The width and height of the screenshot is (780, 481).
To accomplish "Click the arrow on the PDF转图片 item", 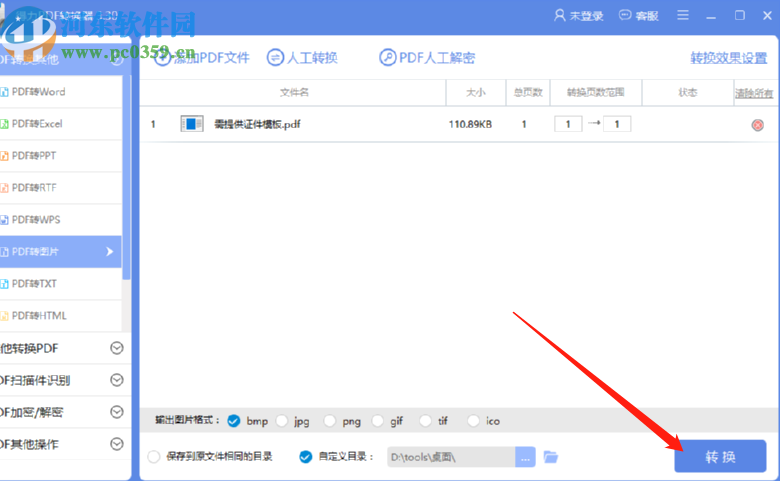I will click(x=109, y=252).
